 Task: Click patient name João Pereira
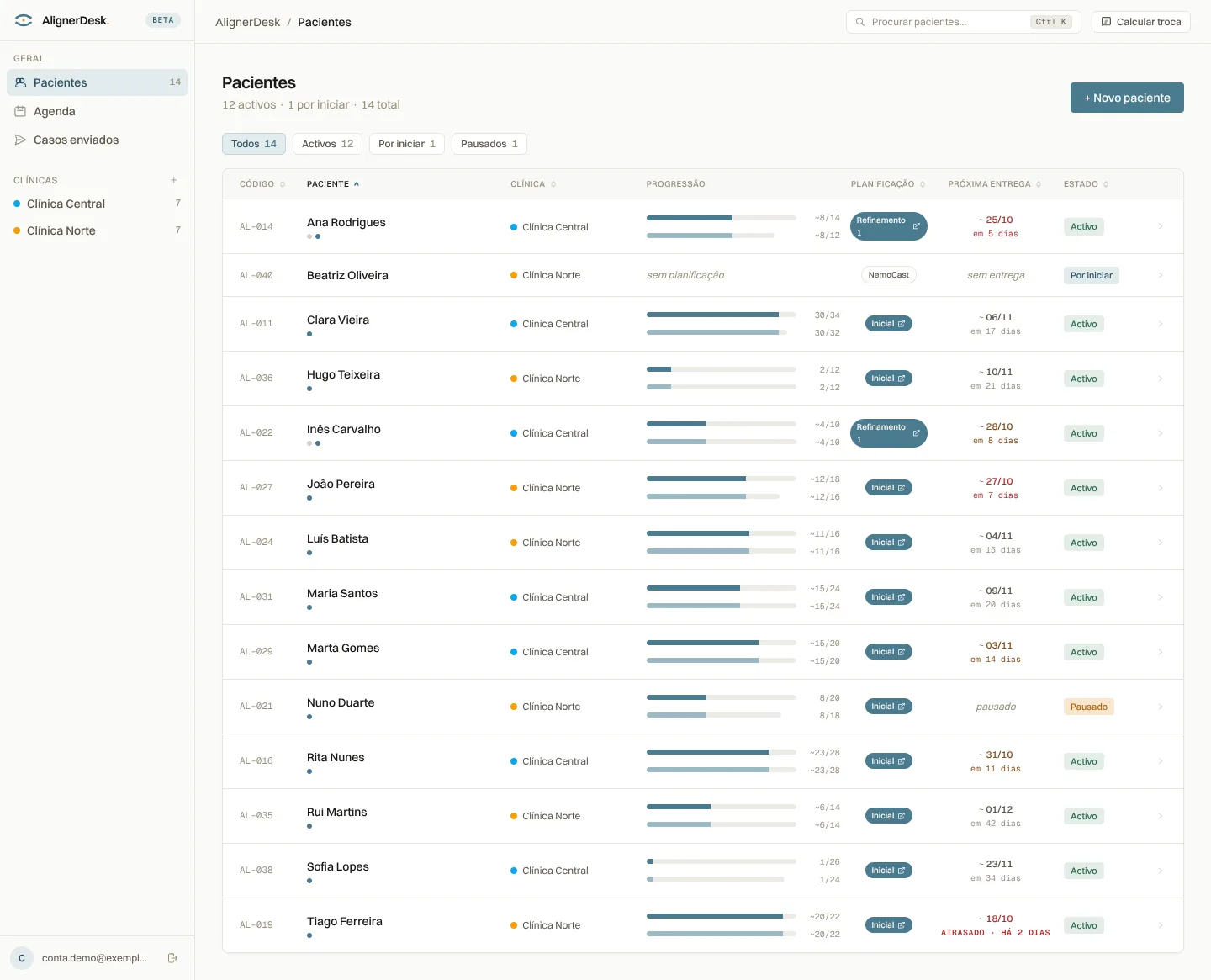point(341,485)
